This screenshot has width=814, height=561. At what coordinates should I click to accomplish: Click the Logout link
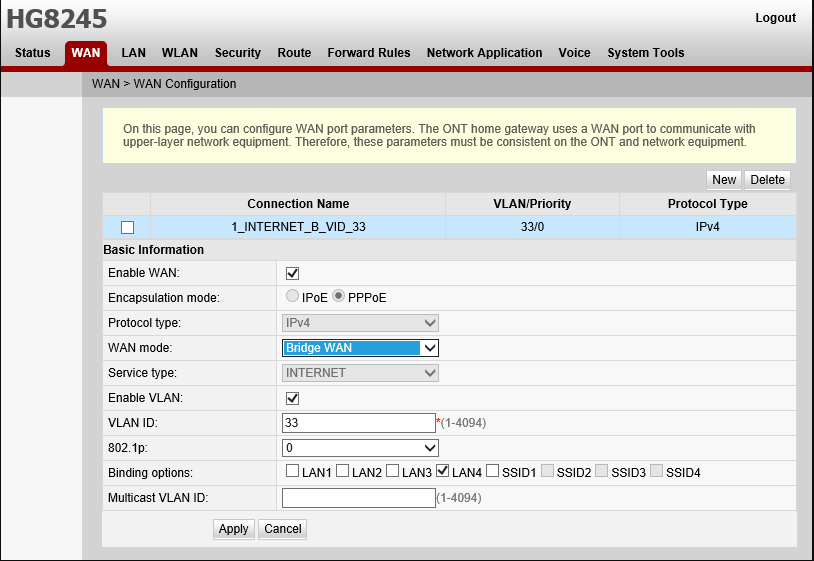pyautogui.click(x=775, y=18)
